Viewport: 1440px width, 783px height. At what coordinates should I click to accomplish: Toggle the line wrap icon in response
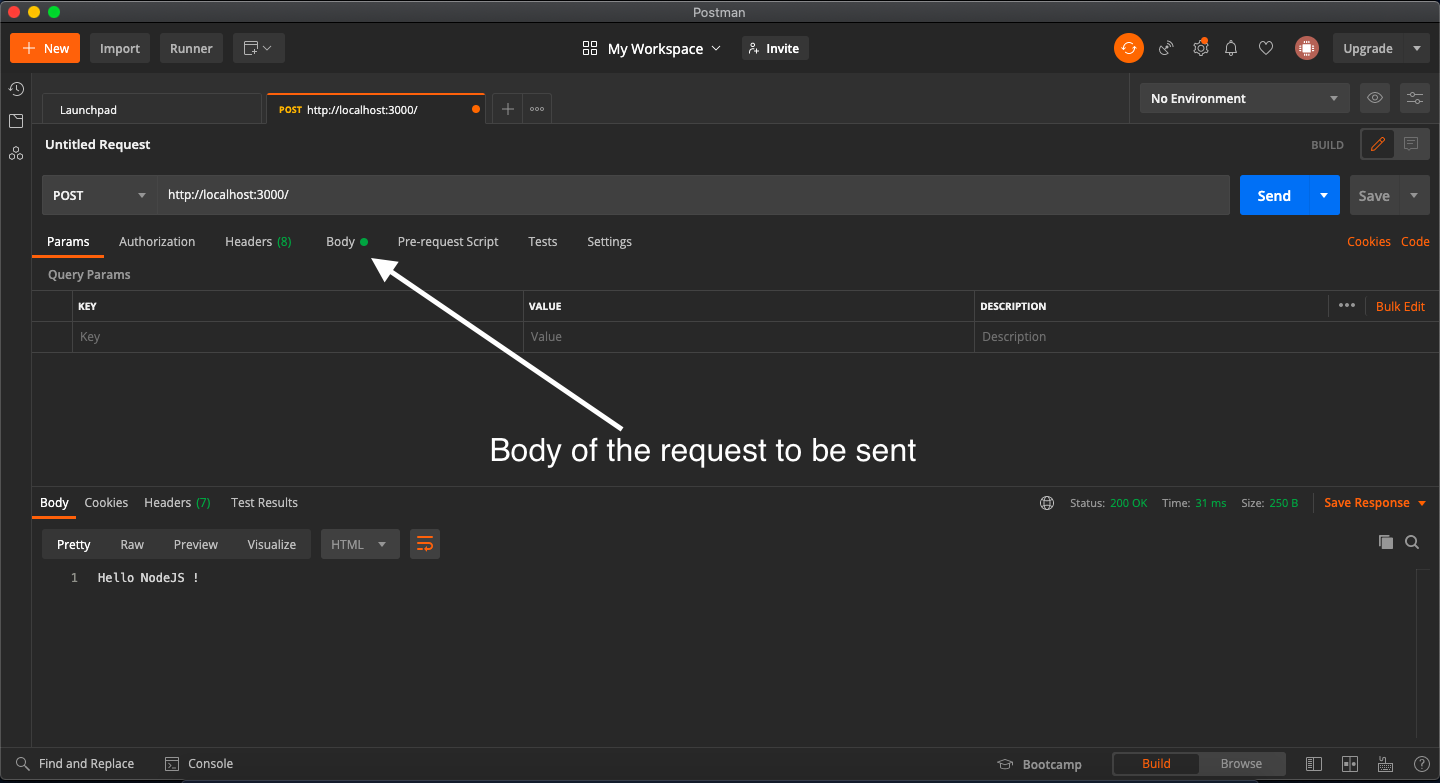(x=425, y=544)
